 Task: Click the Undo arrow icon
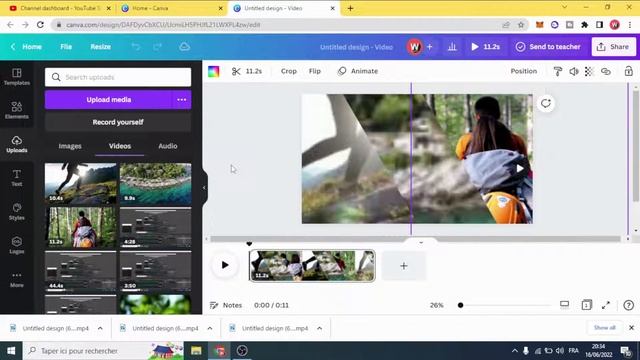136,47
